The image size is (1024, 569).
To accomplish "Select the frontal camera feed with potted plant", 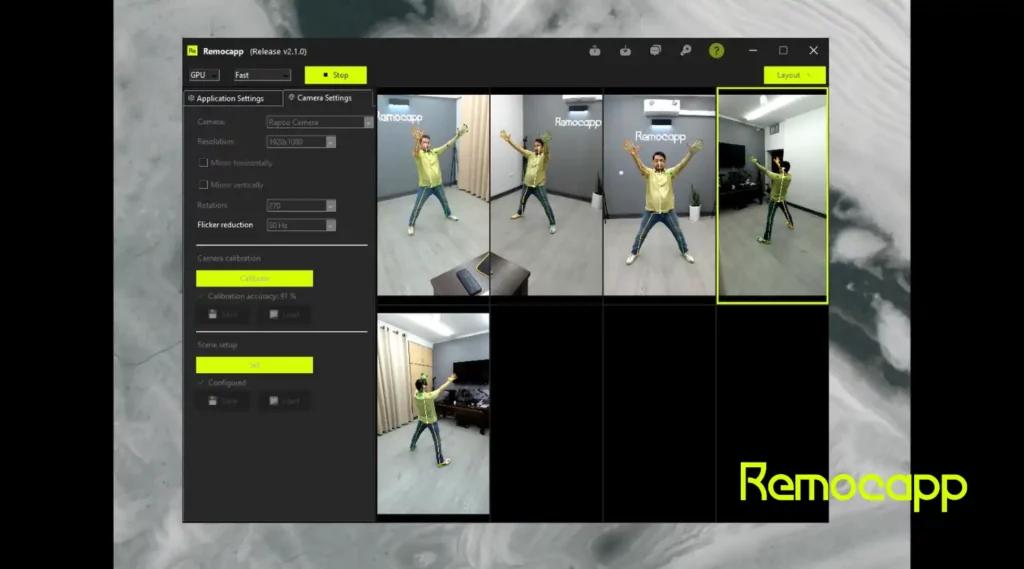I will (659, 195).
